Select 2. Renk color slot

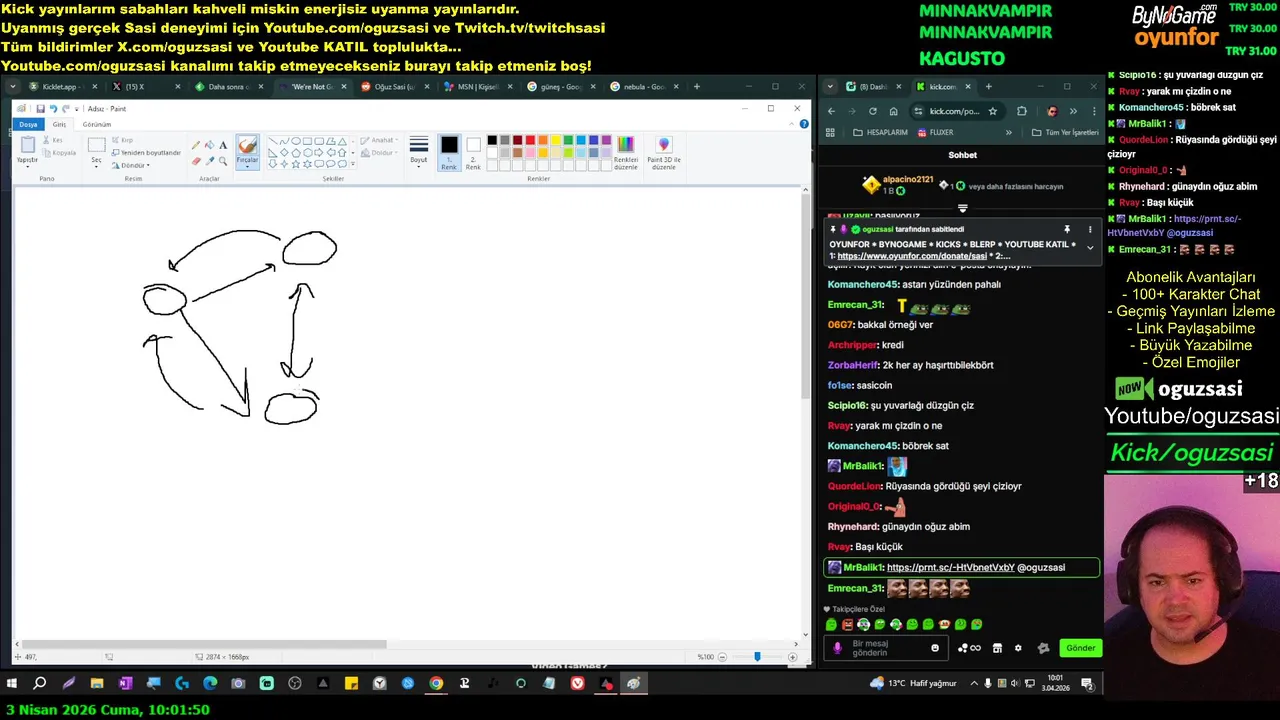coord(473,153)
